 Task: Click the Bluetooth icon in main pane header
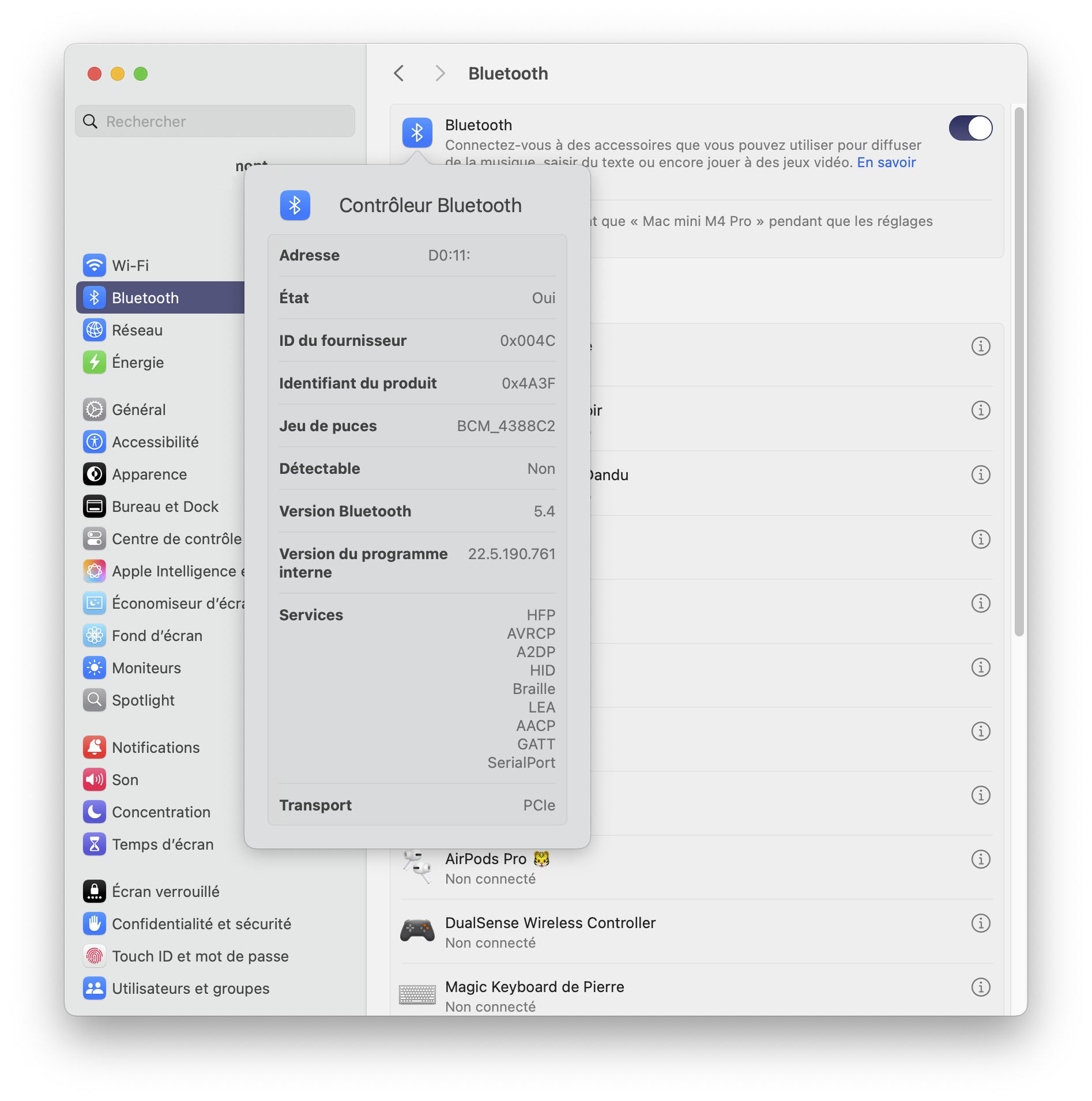click(x=417, y=133)
